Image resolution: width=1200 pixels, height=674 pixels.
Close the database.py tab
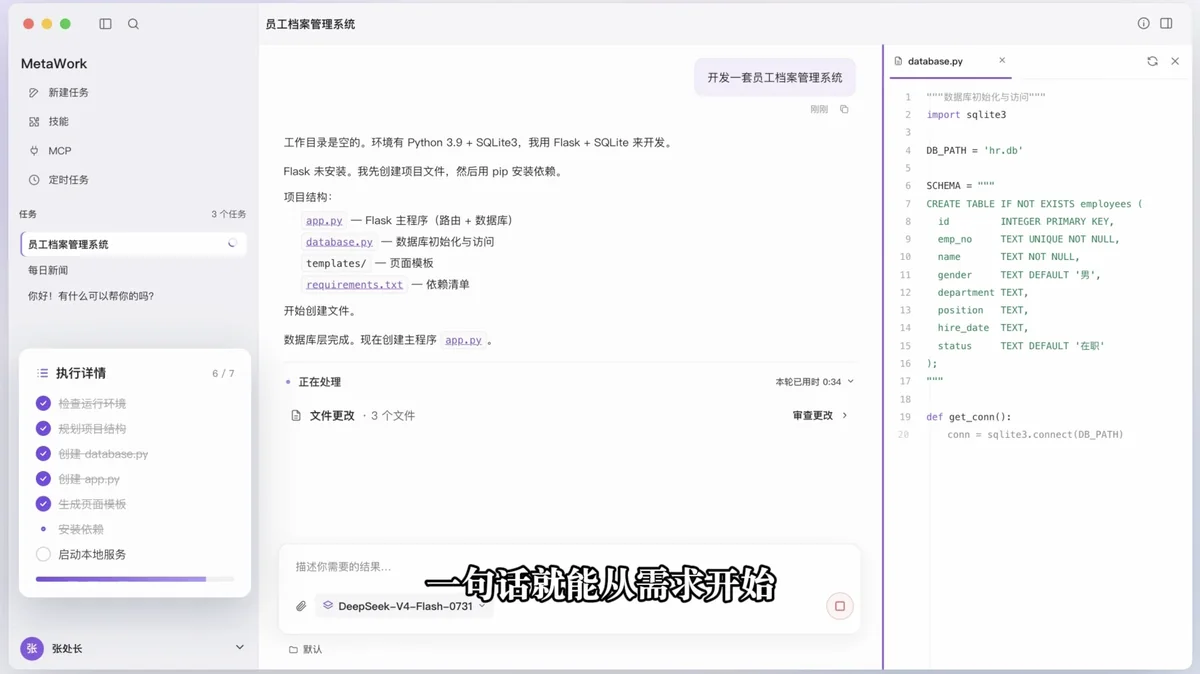[1002, 61]
